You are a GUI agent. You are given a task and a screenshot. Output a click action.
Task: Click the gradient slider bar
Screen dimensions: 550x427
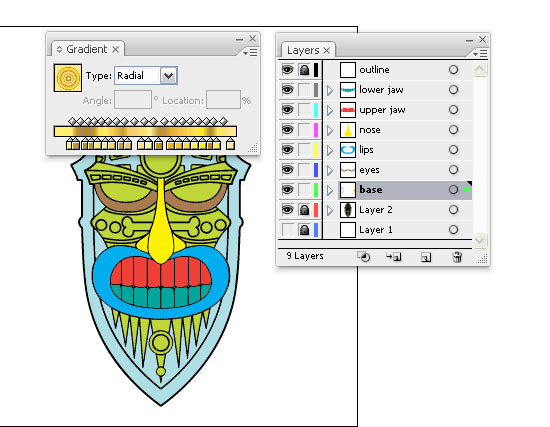(x=145, y=131)
